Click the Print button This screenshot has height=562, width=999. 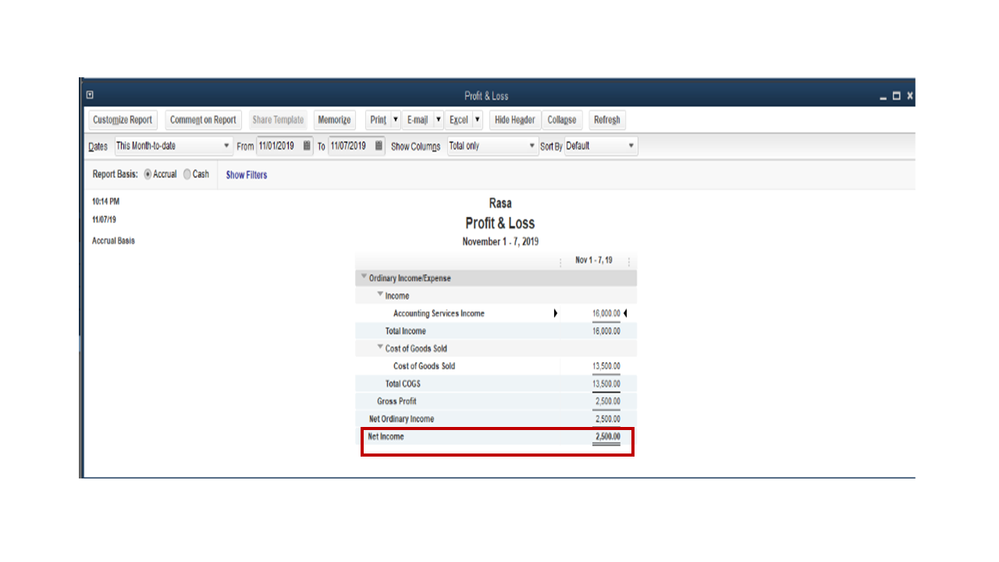pyautogui.click(x=378, y=120)
